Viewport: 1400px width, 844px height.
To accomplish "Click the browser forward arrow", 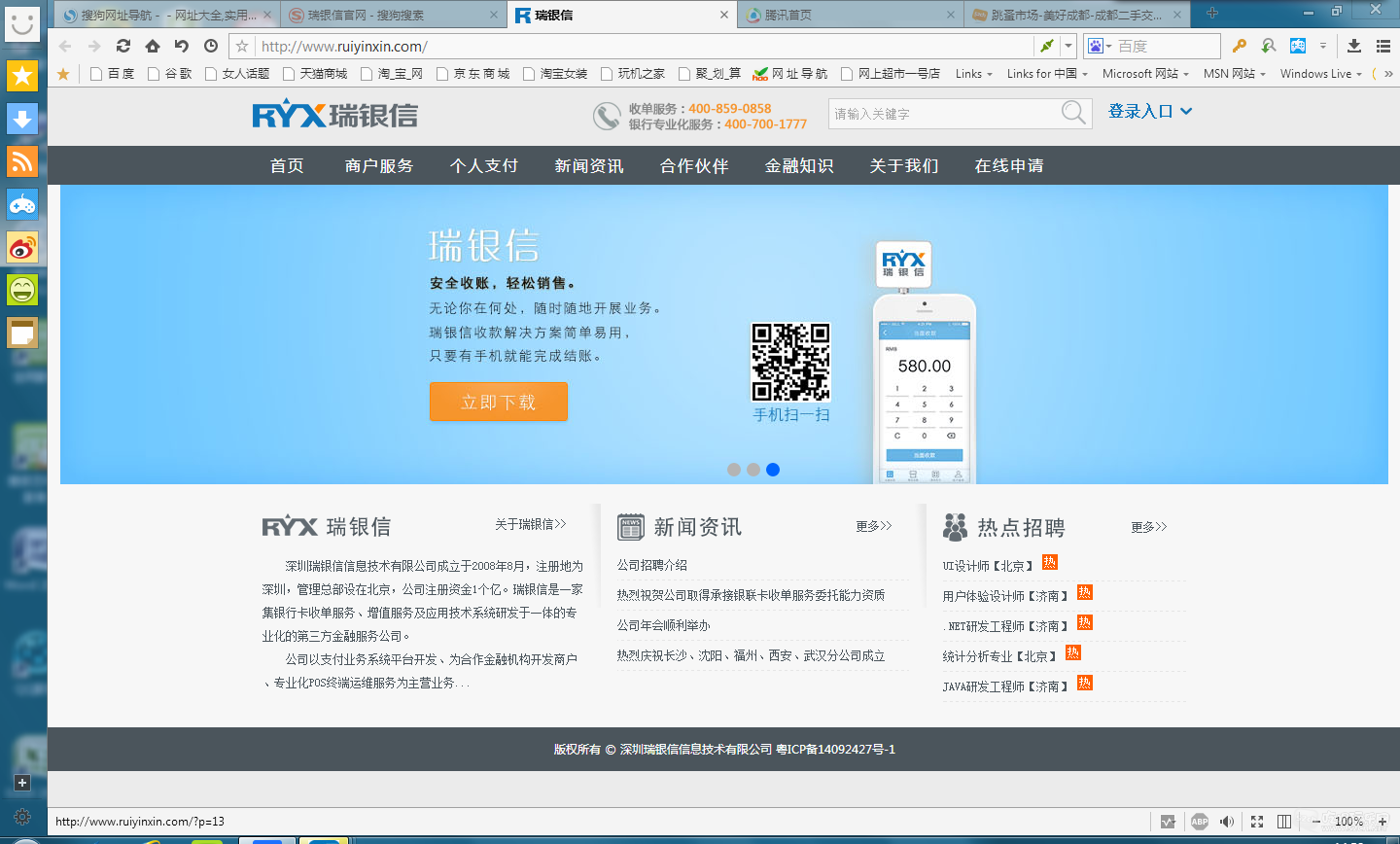I will tap(94, 46).
